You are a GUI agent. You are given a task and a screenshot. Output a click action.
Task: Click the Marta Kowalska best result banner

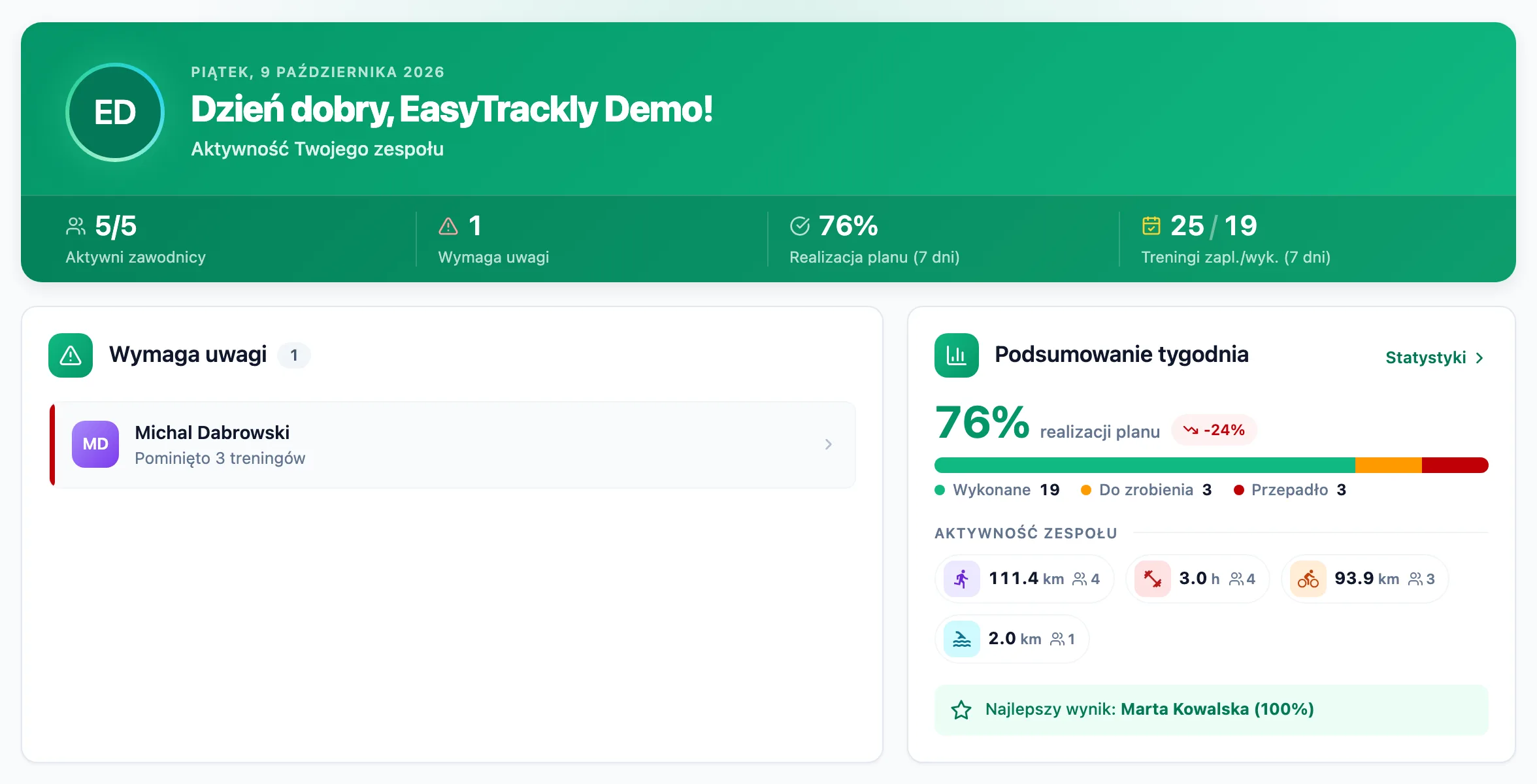1212,710
